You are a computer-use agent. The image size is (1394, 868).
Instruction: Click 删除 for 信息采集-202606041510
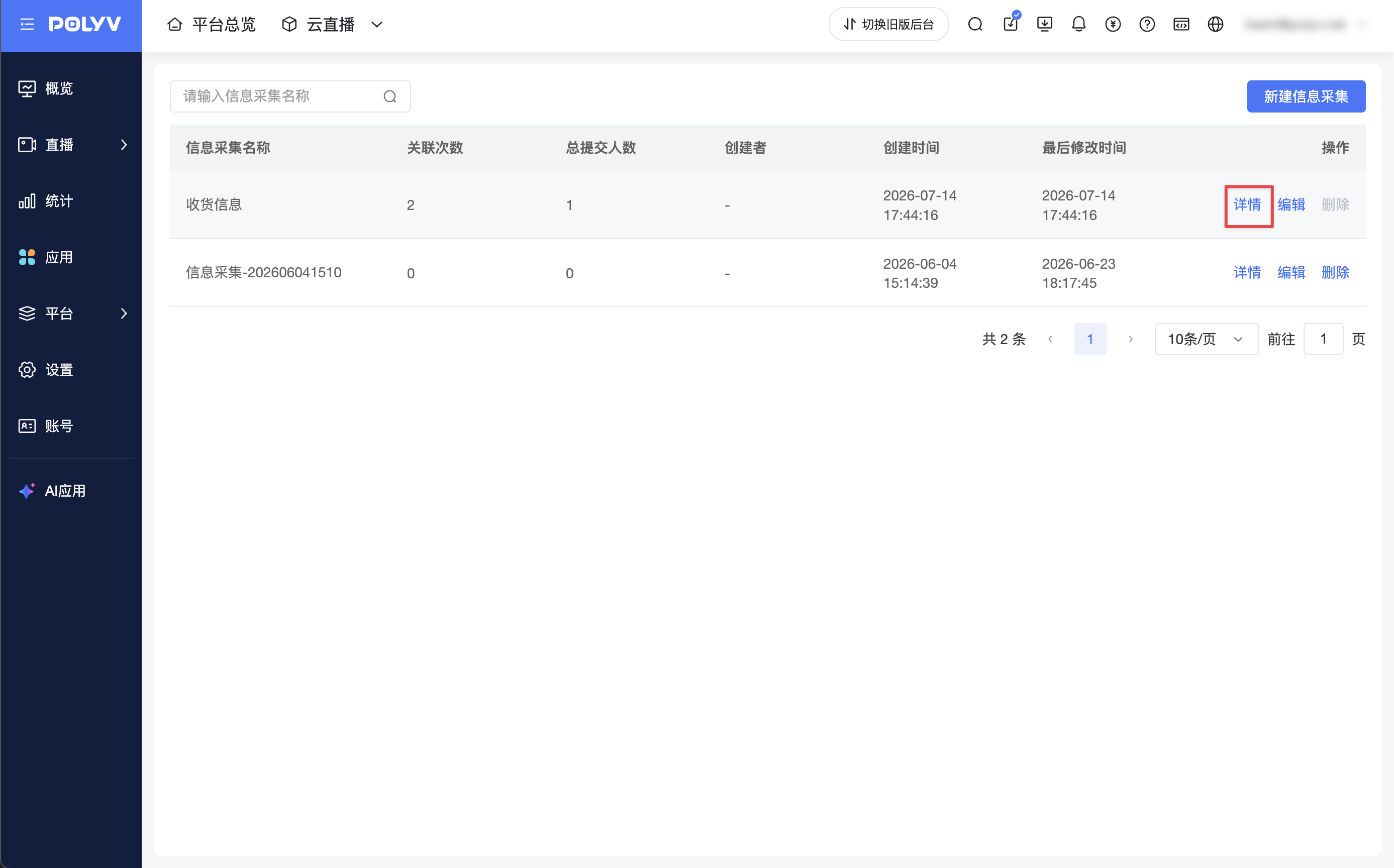[x=1335, y=273]
